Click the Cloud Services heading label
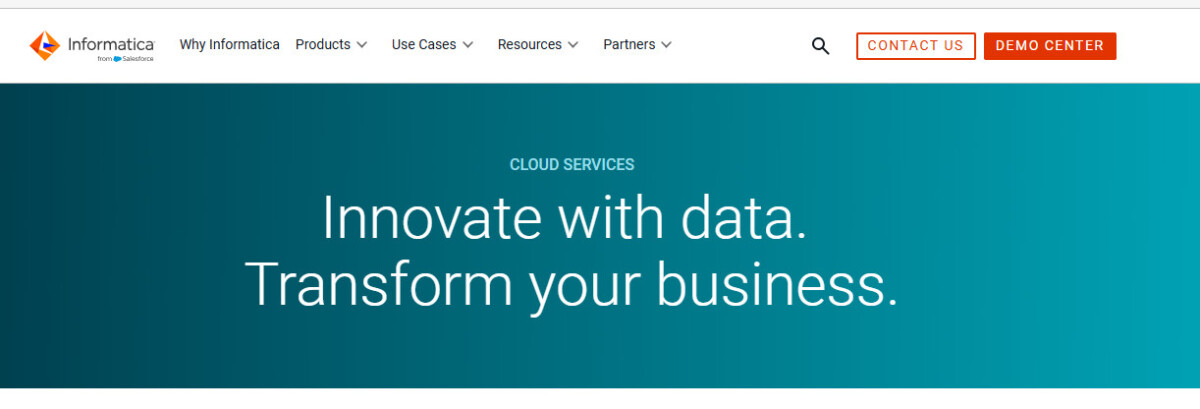Image resolution: width=1200 pixels, height=409 pixels. pos(572,165)
